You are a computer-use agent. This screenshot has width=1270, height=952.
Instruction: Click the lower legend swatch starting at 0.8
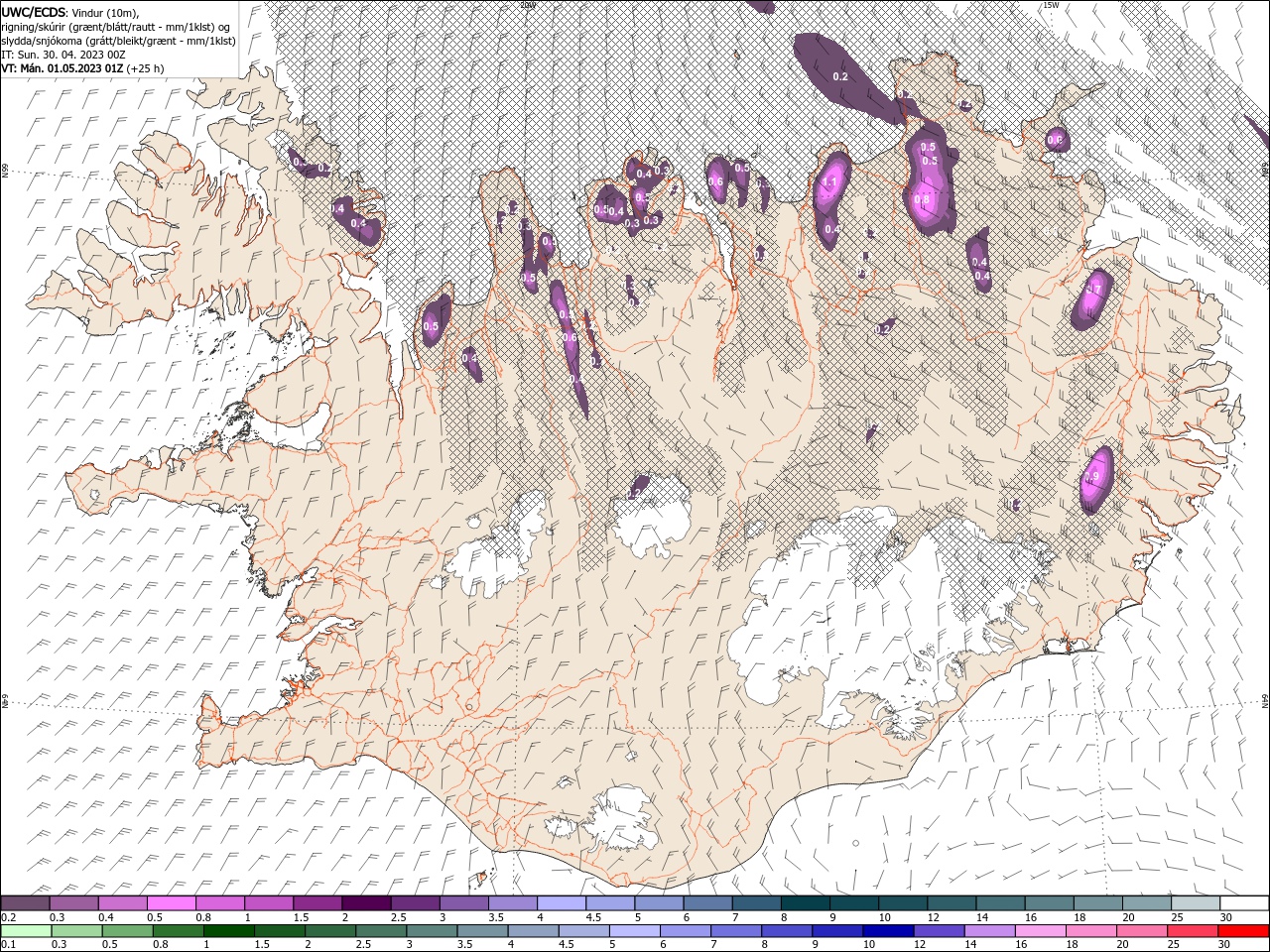[x=178, y=931]
